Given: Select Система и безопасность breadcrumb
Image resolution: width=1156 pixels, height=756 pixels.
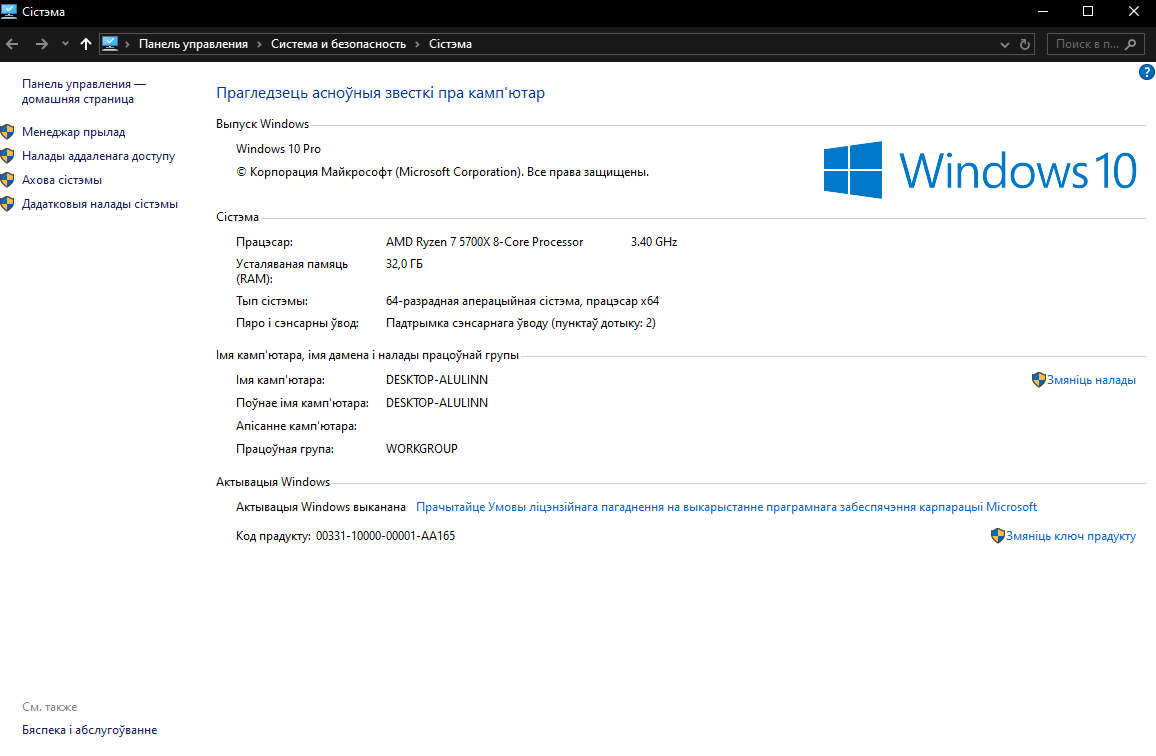Looking at the screenshot, I should click(338, 44).
